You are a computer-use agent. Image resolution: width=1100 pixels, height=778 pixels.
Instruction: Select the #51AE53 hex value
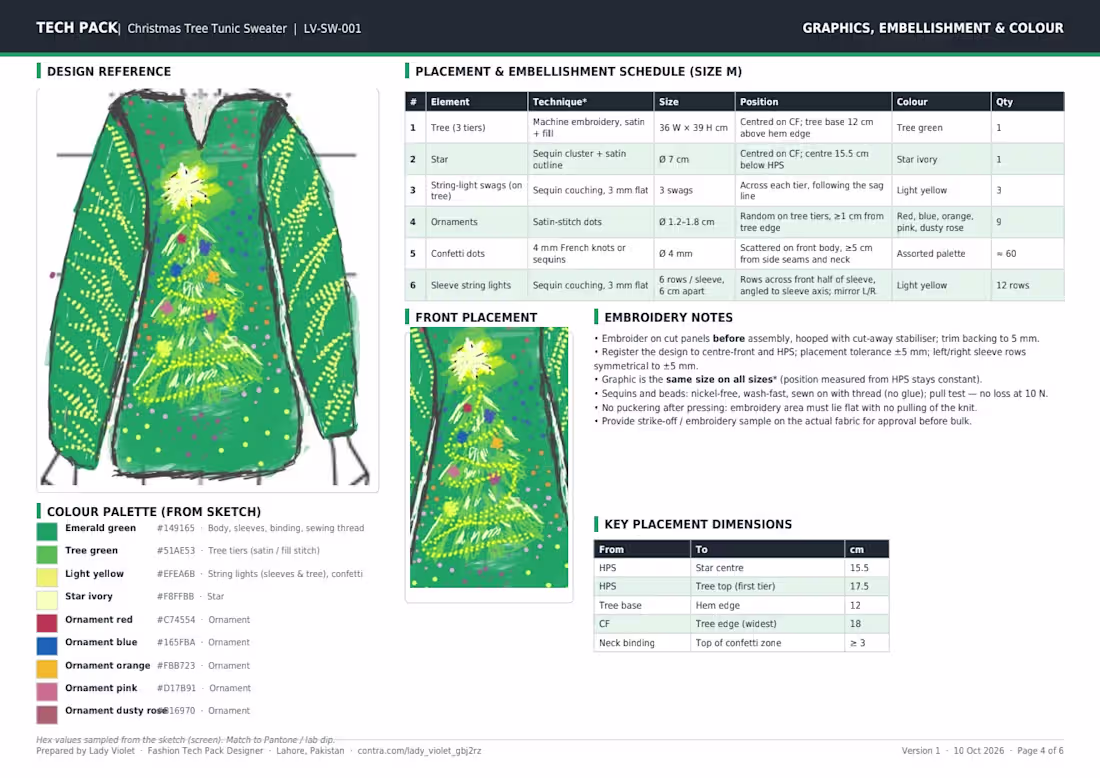pos(175,551)
